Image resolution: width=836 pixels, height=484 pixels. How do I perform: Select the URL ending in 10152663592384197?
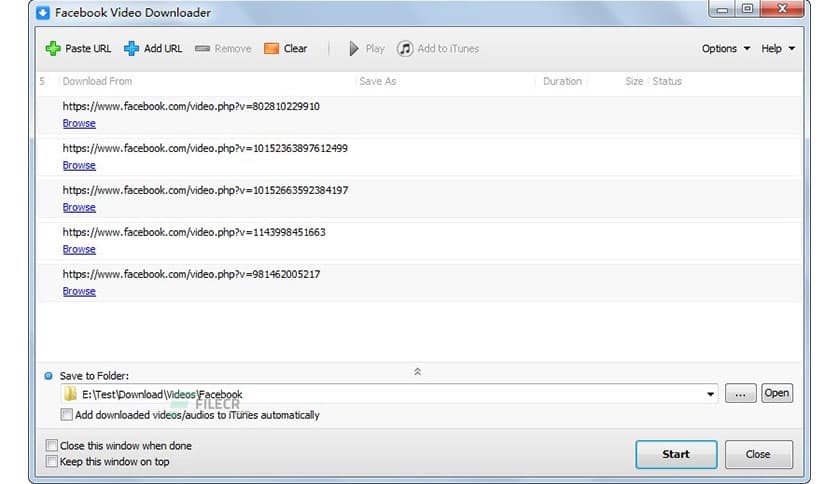pos(205,190)
